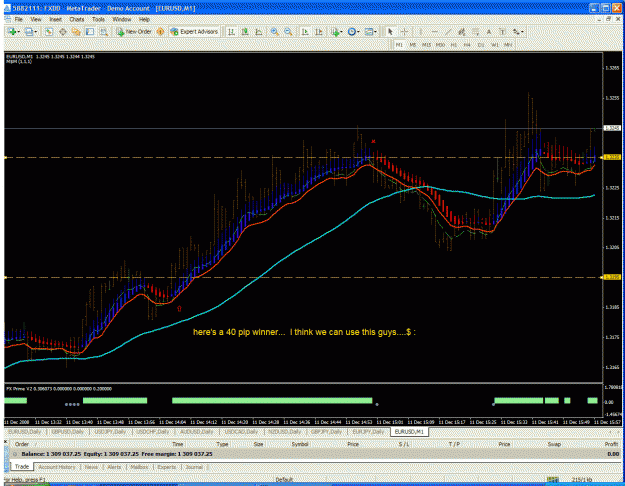625x486 pixels.
Task: Open the Indicators list dropdown
Action: click(x=336, y=32)
